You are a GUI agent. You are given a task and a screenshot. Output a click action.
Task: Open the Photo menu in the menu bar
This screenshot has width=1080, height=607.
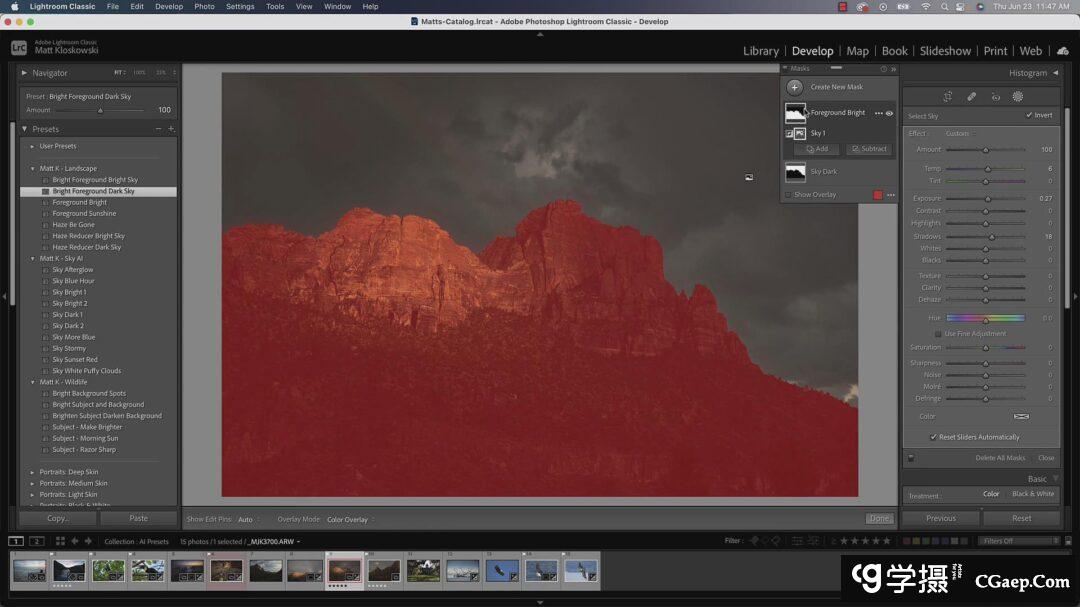click(204, 6)
